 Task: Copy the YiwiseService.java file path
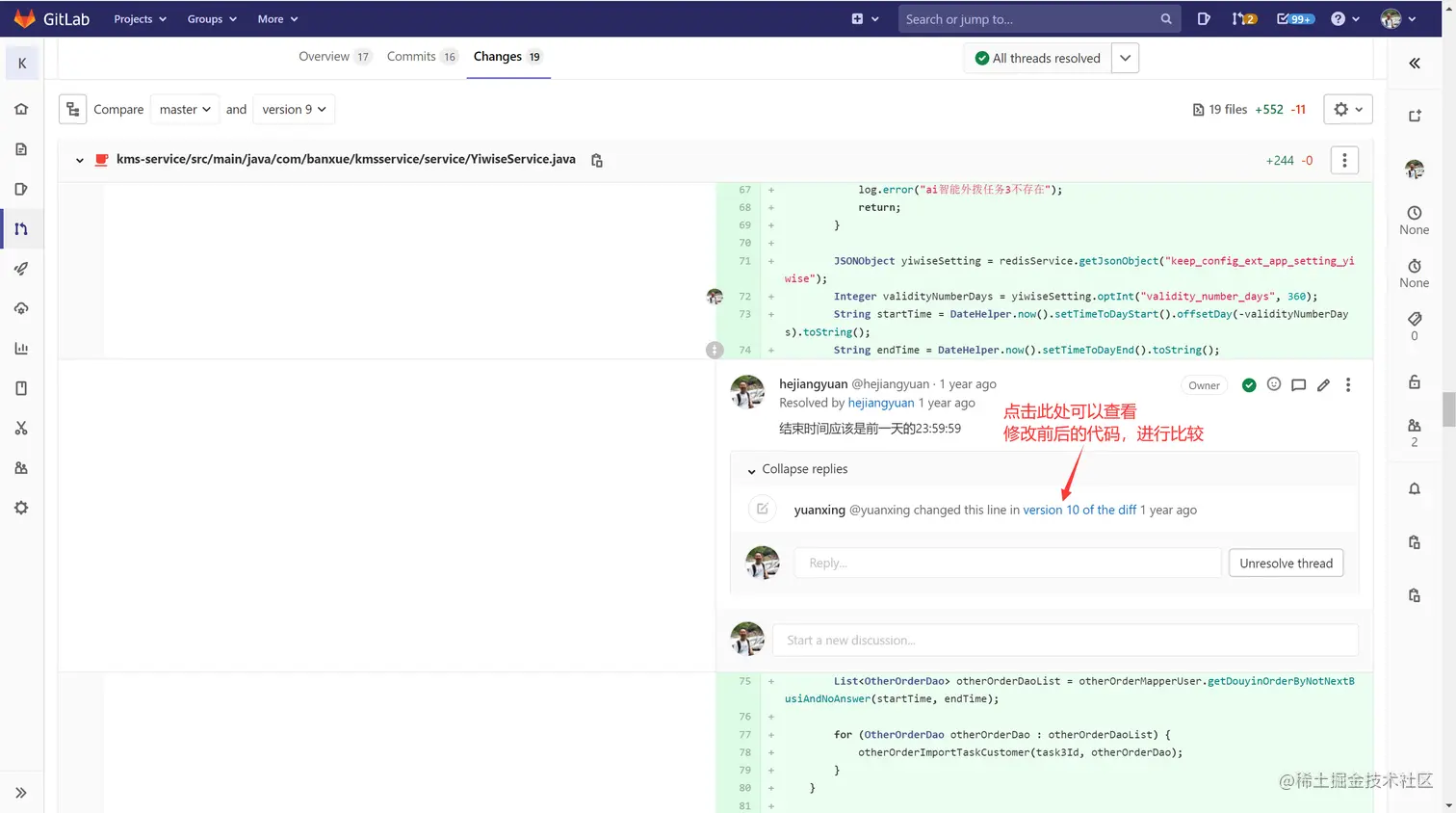pos(597,161)
